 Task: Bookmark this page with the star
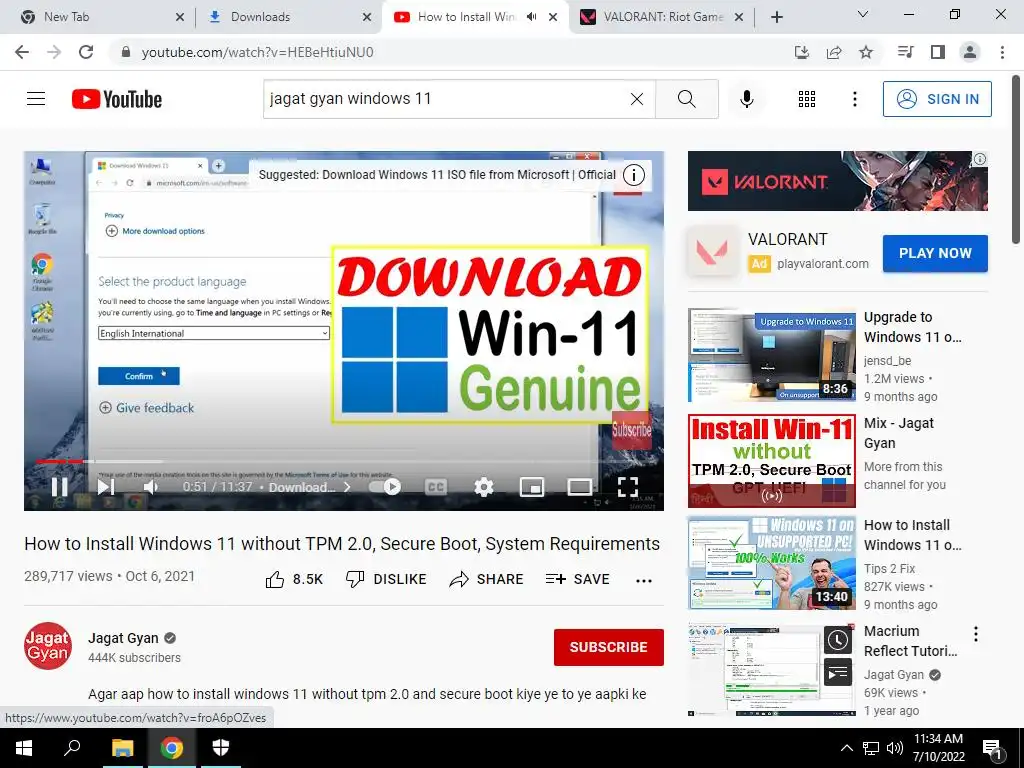866,52
